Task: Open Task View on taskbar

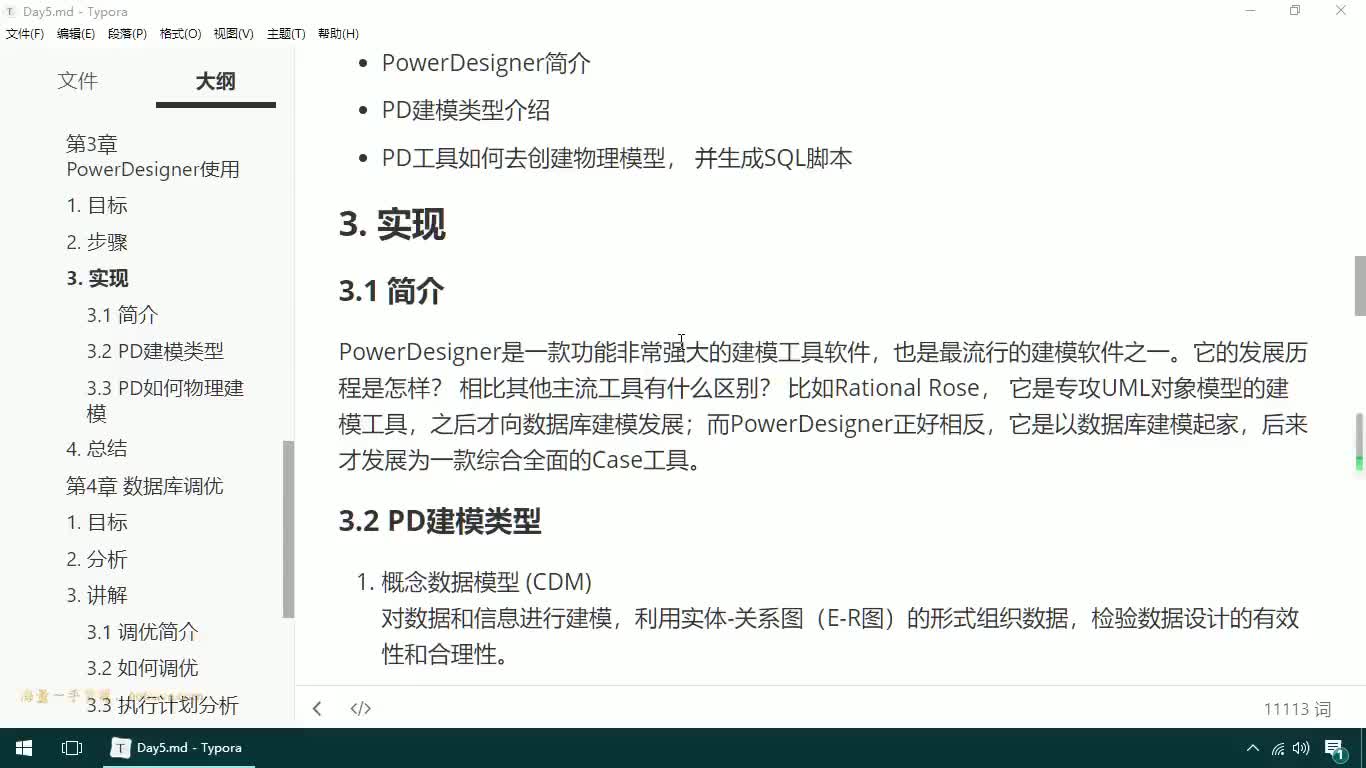Action: tap(72, 748)
